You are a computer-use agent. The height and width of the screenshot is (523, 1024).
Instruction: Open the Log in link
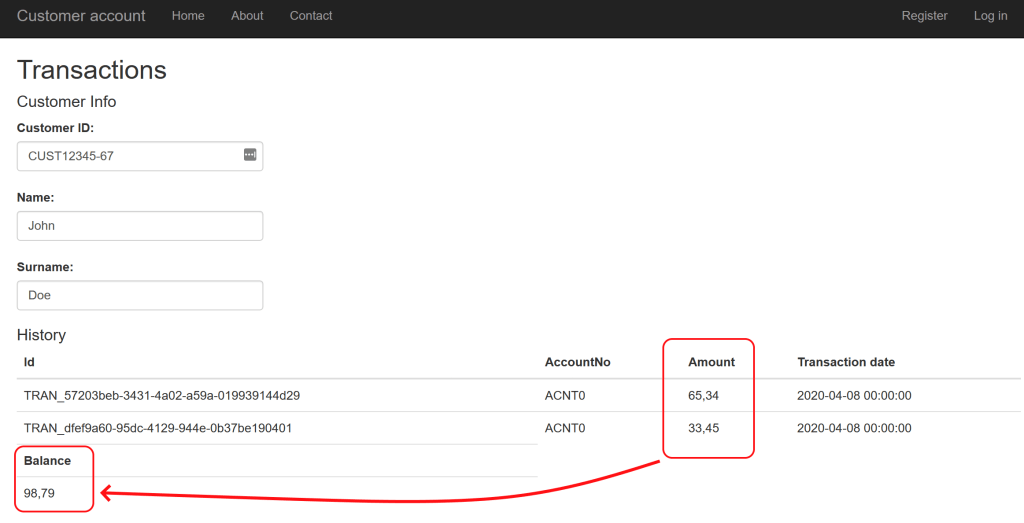pyautogui.click(x=990, y=16)
